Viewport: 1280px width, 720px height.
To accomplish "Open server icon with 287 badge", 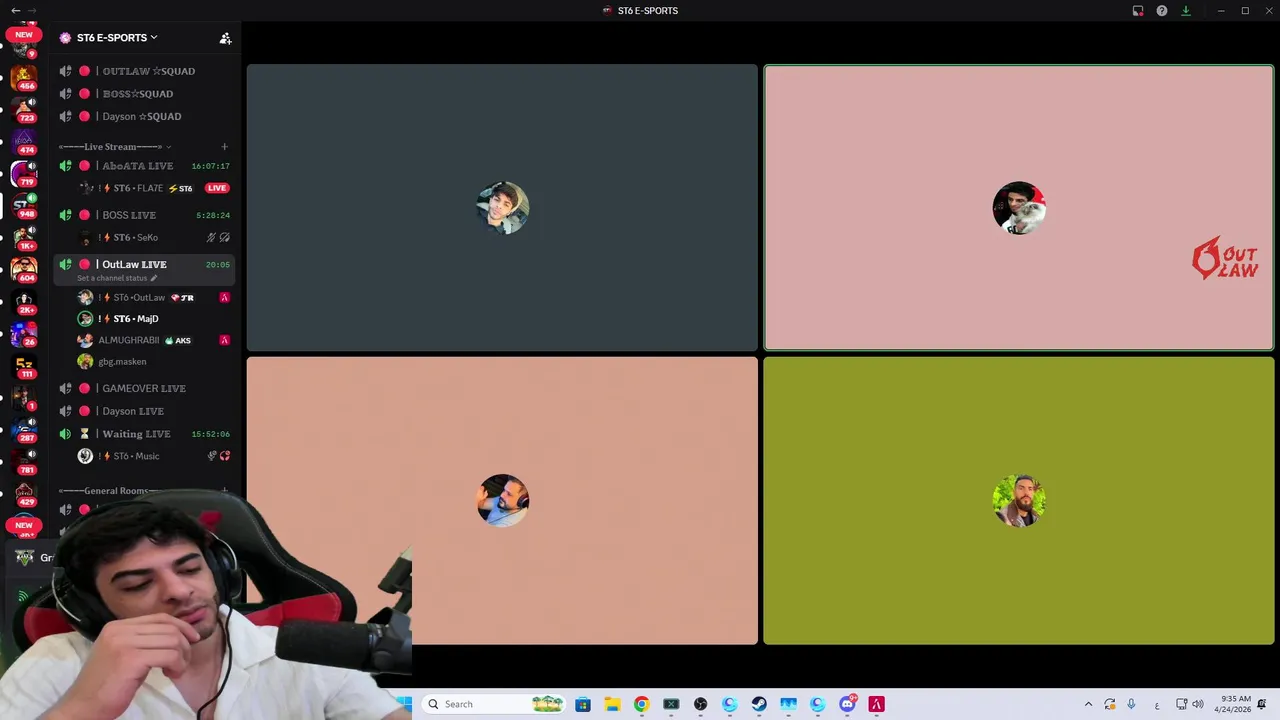I will [x=24, y=430].
